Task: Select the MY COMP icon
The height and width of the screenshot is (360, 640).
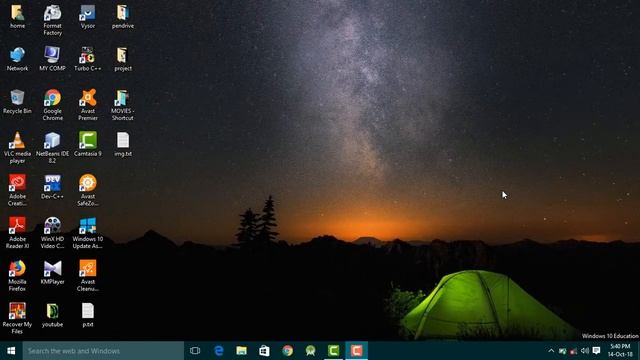Action: pos(52,59)
